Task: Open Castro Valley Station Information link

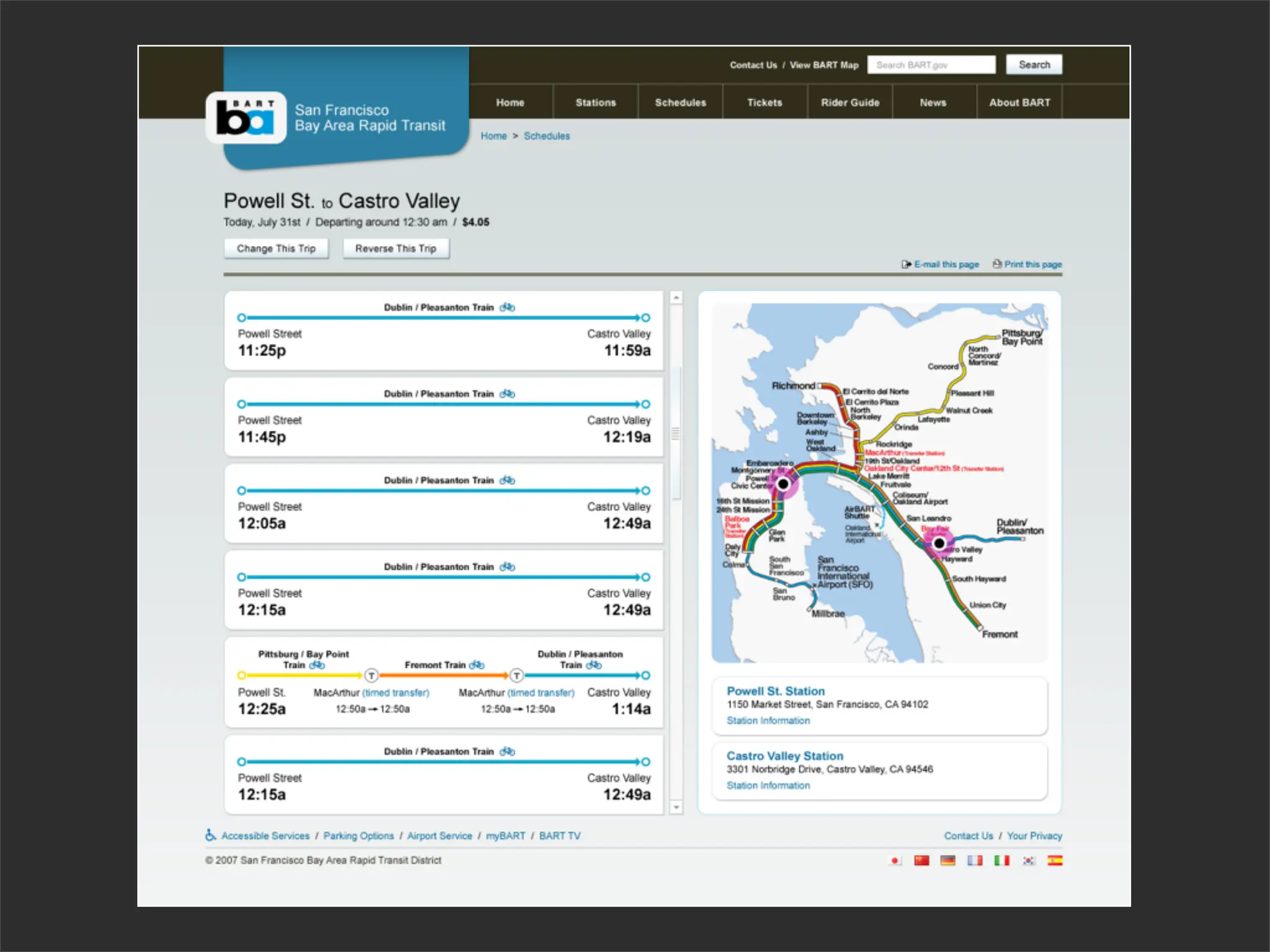Action: (768, 785)
